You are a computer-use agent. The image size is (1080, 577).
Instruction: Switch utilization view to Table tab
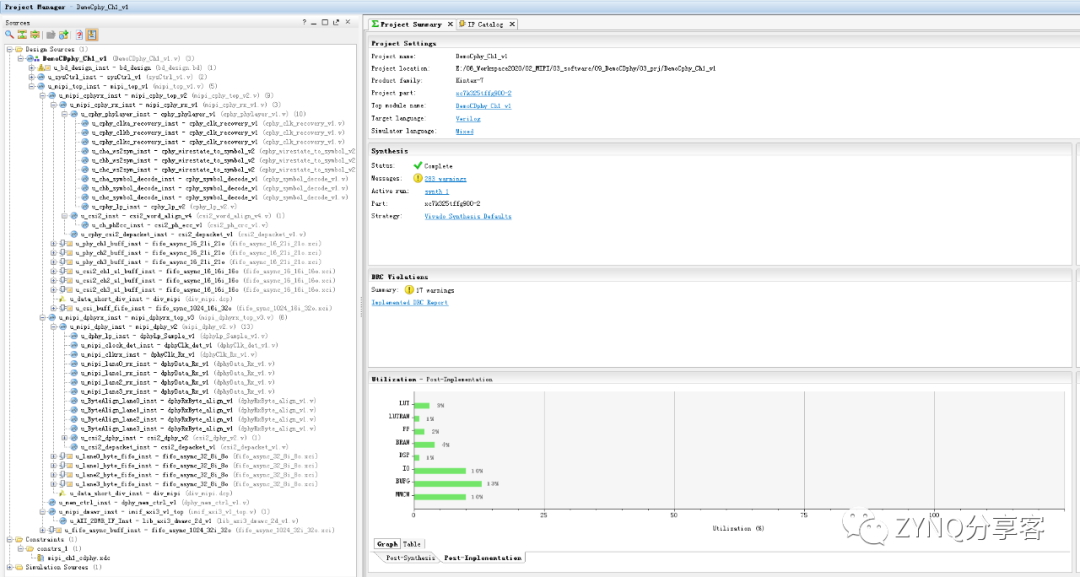(x=411, y=544)
